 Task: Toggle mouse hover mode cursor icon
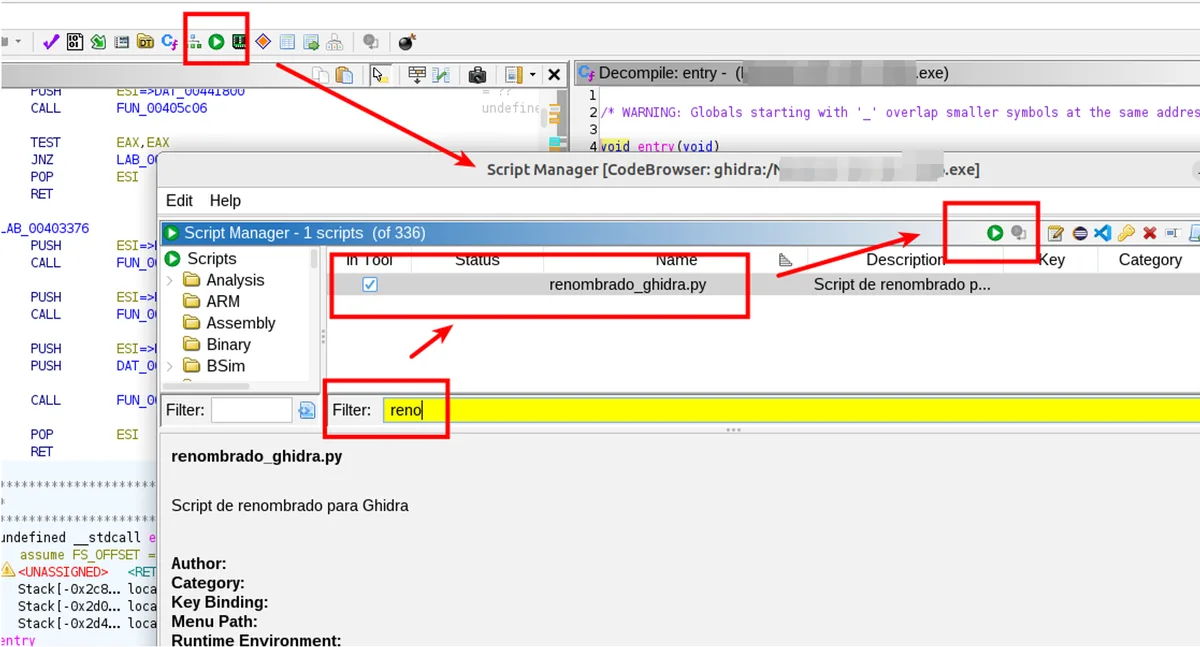pyautogui.click(x=379, y=75)
